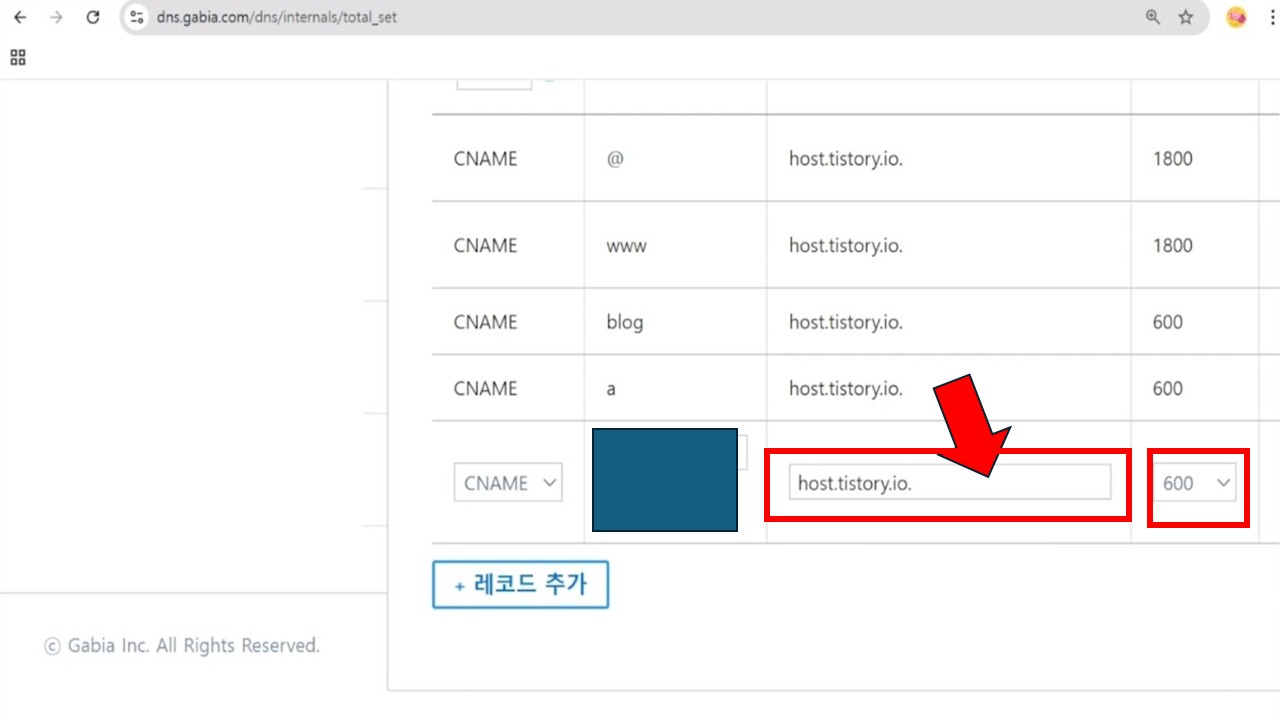
Task: Focus the address bar URL dns.gabia.com
Action: [x=277, y=17]
